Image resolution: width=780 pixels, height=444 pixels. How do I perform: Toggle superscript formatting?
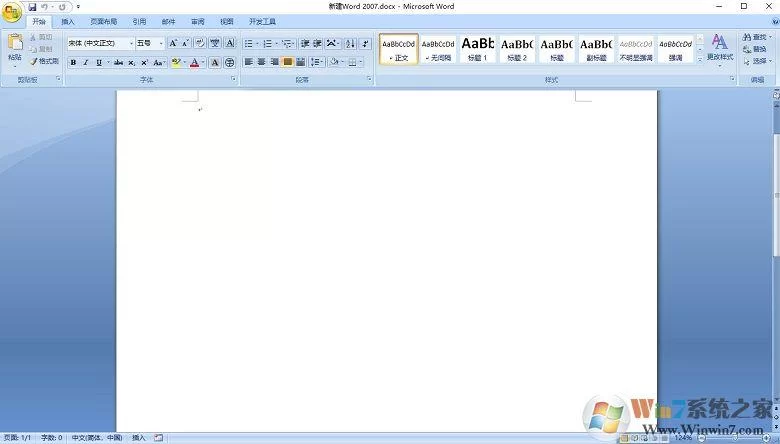(x=144, y=63)
